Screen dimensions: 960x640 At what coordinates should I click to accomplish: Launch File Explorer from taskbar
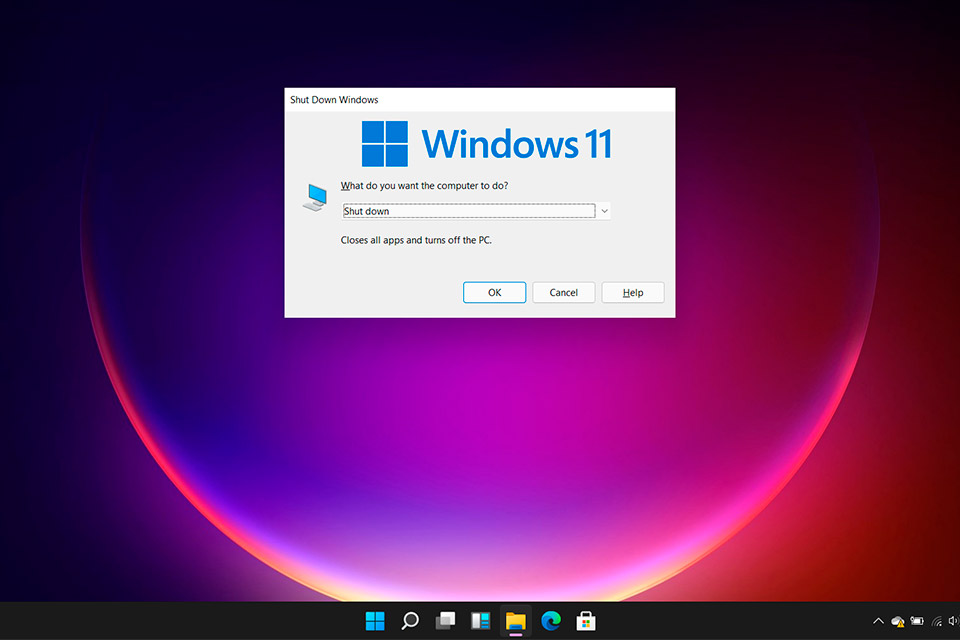[516, 621]
